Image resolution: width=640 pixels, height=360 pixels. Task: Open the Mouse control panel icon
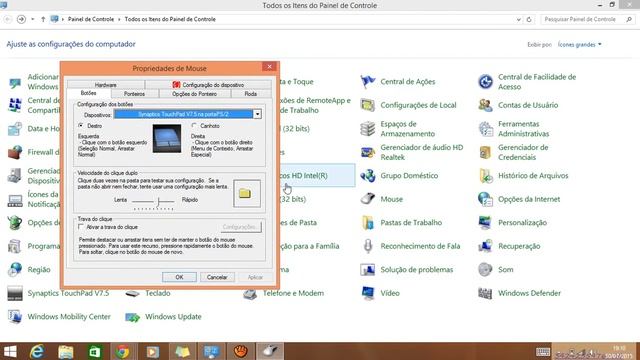click(368, 199)
